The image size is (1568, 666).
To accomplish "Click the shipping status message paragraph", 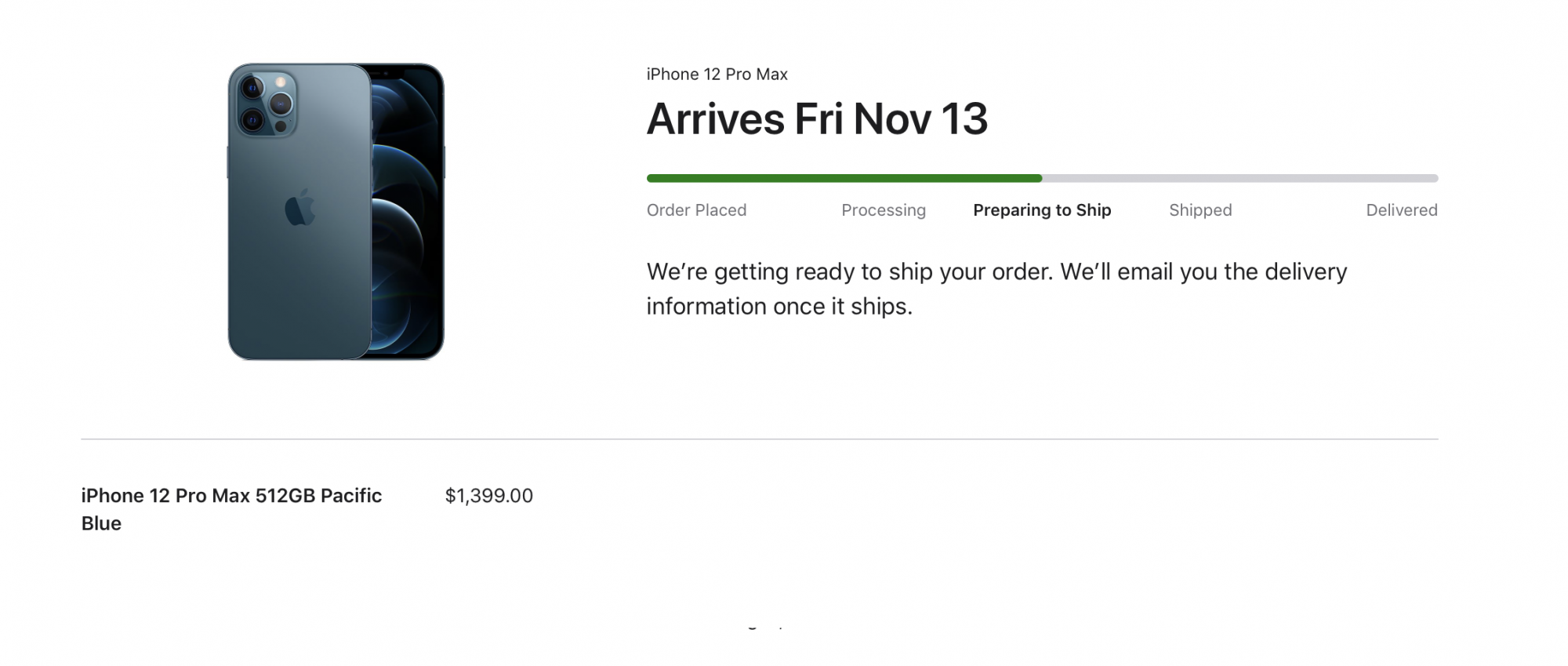I will [996, 289].
